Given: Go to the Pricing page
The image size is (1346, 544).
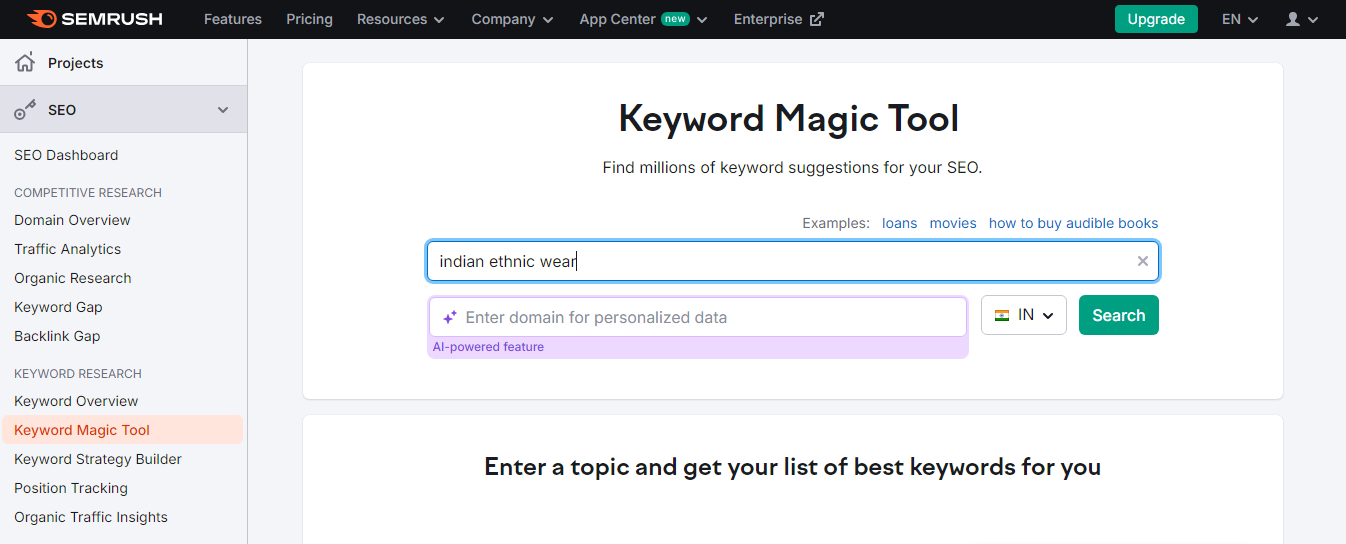Looking at the screenshot, I should click(x=309, y=19).
